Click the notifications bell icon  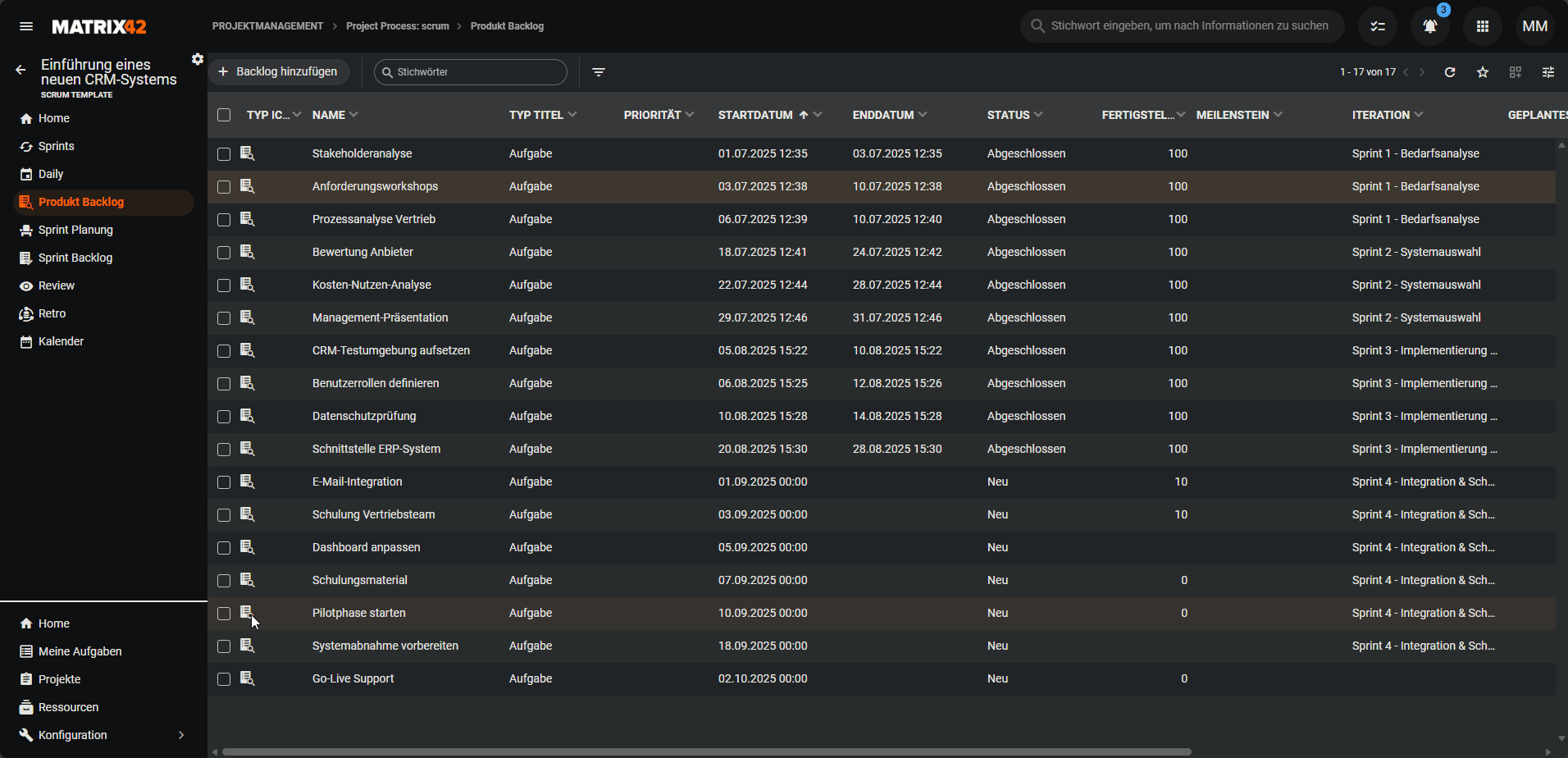(1429, 26)
